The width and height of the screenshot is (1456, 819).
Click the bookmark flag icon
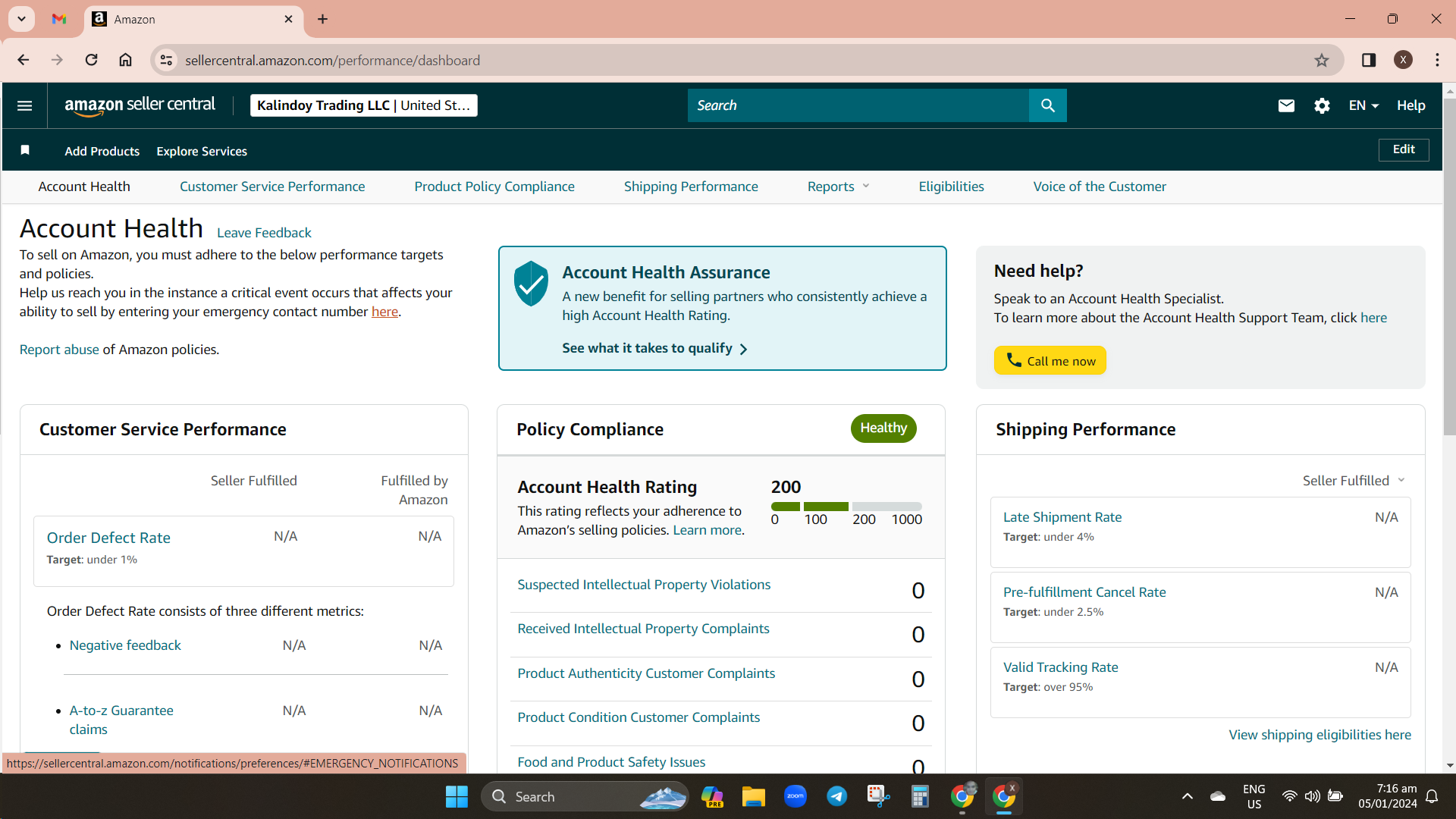pos(25,150)
